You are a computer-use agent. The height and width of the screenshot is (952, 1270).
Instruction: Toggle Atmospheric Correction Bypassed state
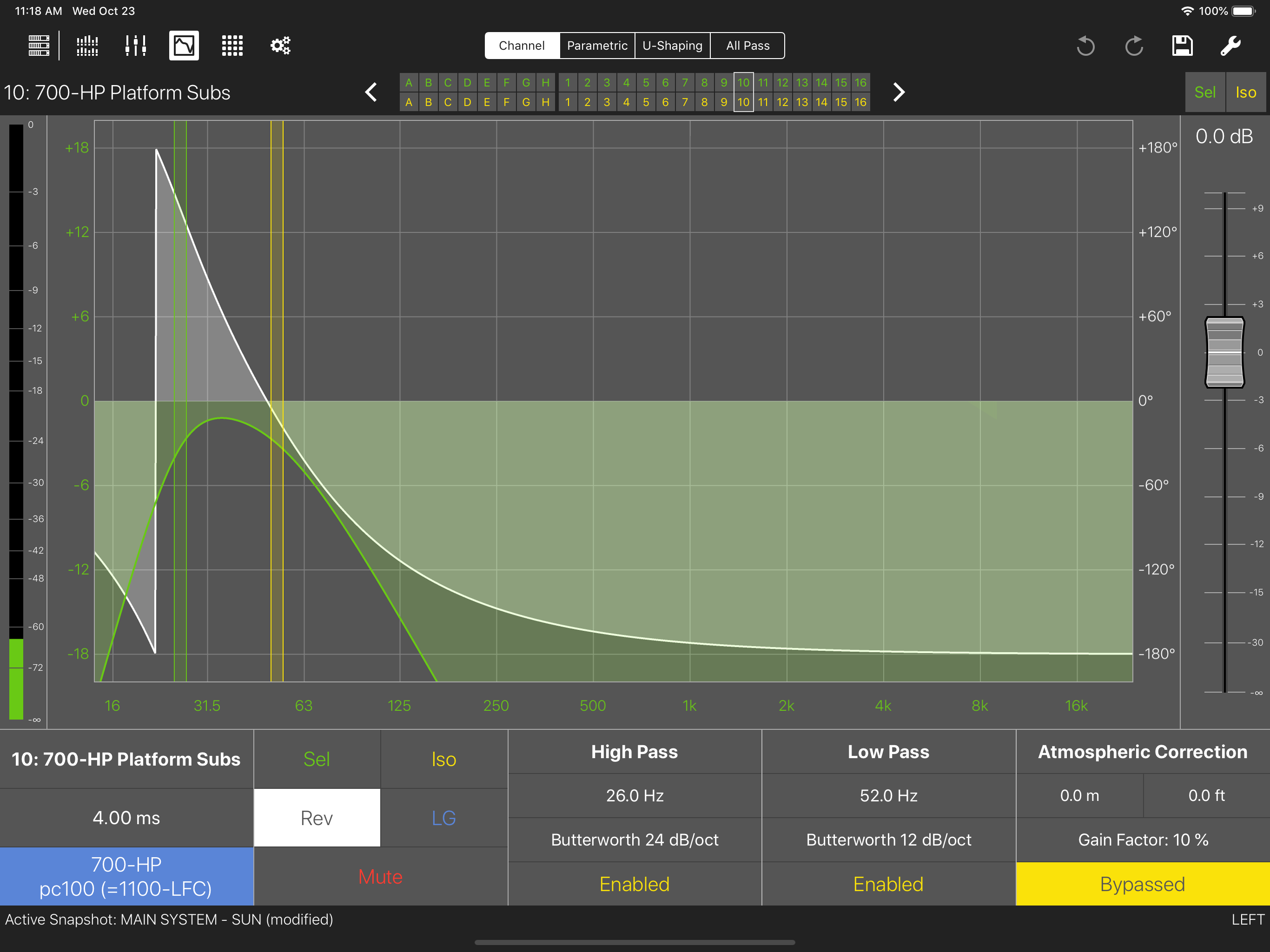[1143, 884]
